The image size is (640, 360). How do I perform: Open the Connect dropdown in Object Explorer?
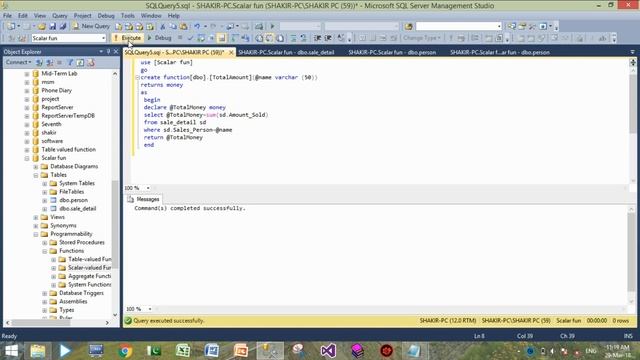point(18,62)
